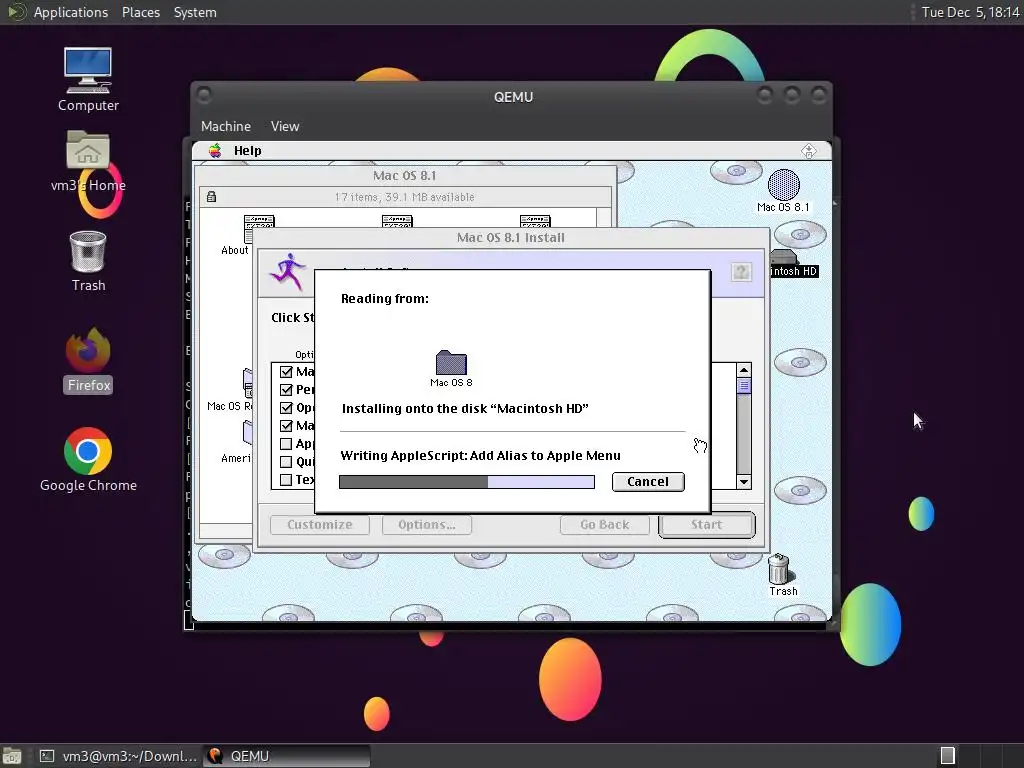The width and height of the screenshot is (1024, 768).
Task: Click the Customize button
Action: (319, 524)
